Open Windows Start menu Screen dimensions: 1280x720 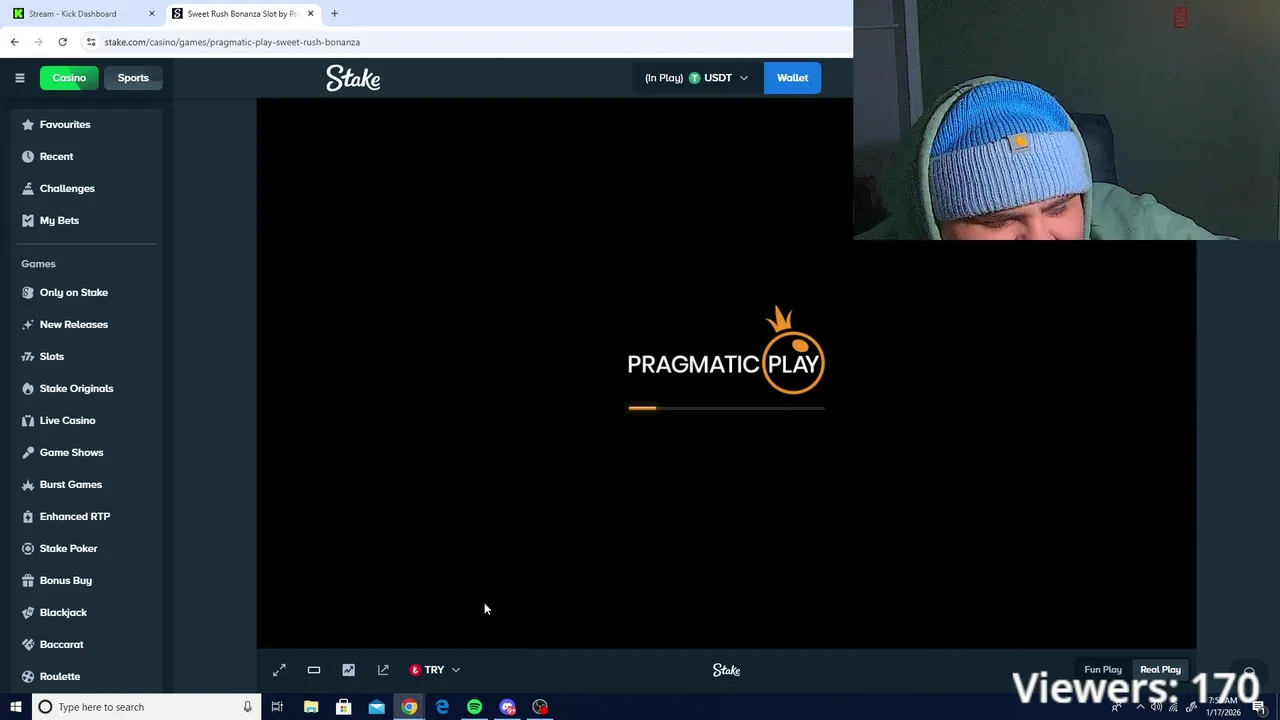coord(16,707)
